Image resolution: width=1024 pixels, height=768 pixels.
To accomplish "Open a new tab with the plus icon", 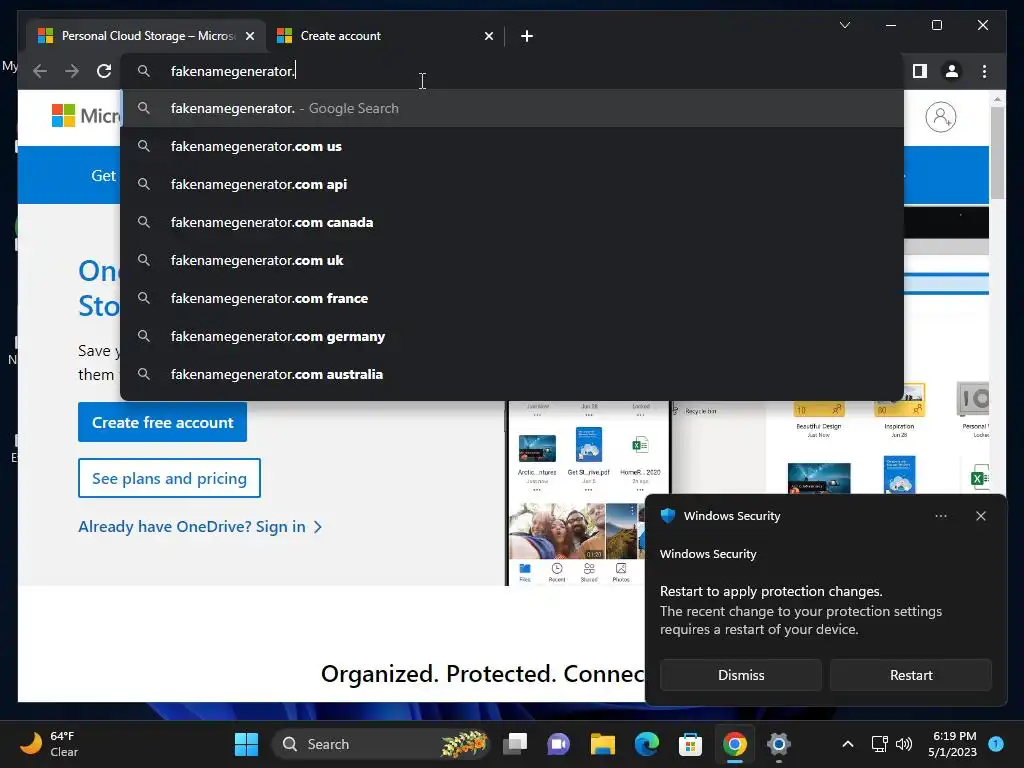I will coord(527,36).
